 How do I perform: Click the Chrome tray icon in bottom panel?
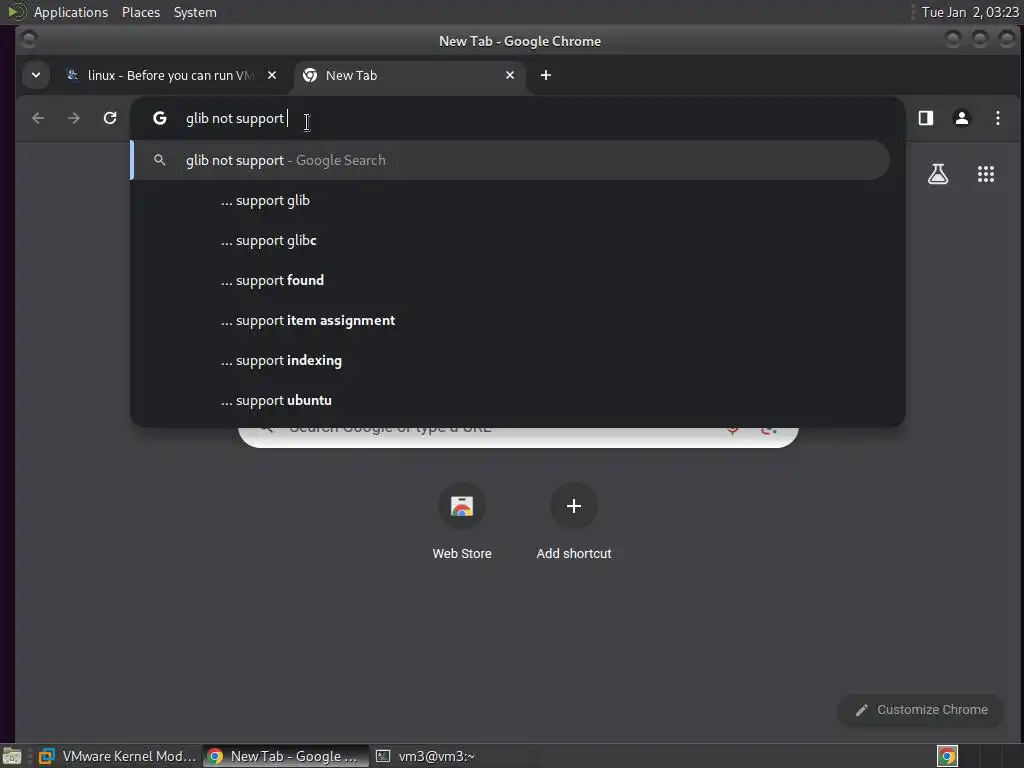click(x=947, y=756)
